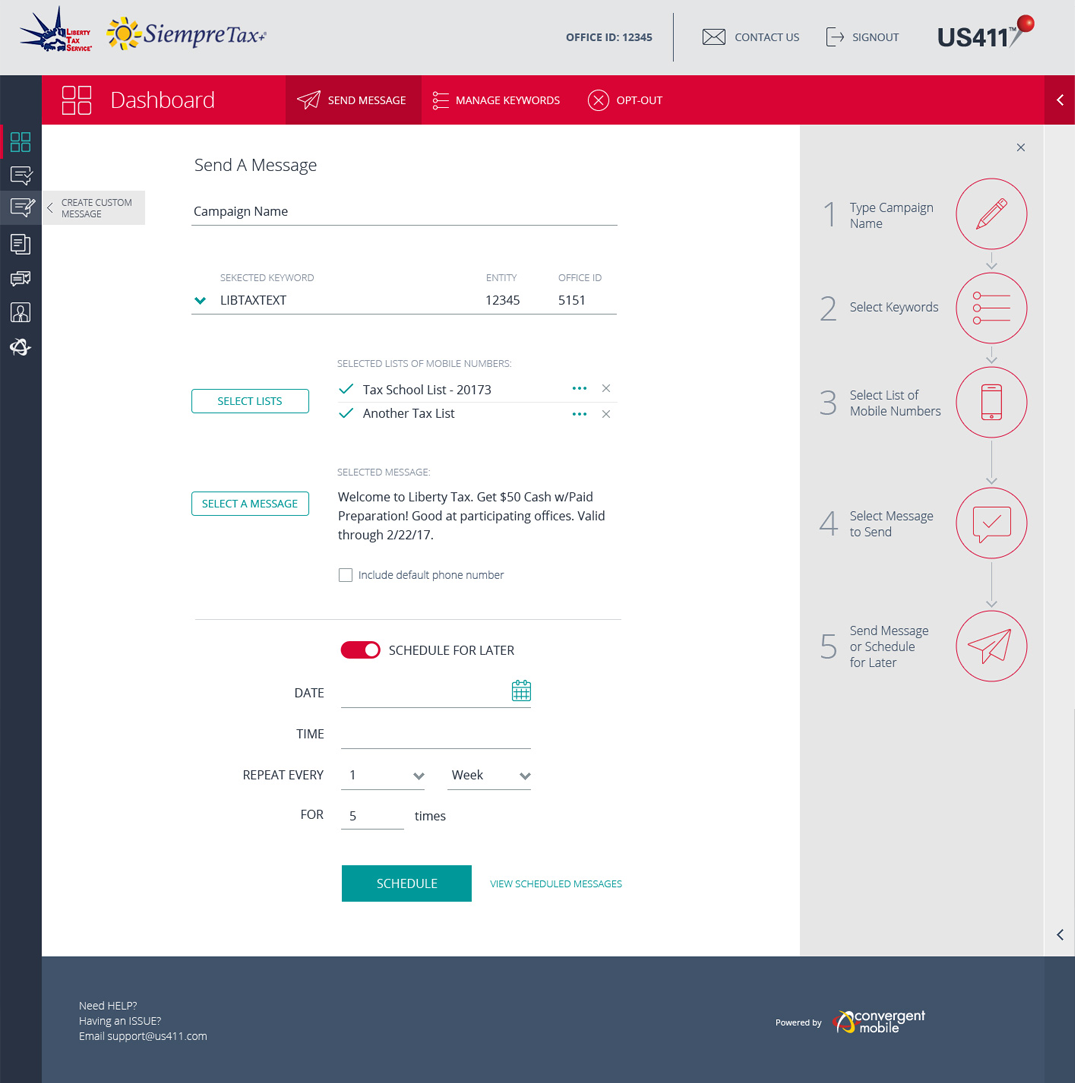Image resolution: width=1075 pixels, height=1083 pixels.
Task: Open the Week interval dropdown
Action: tap(489, 776)
